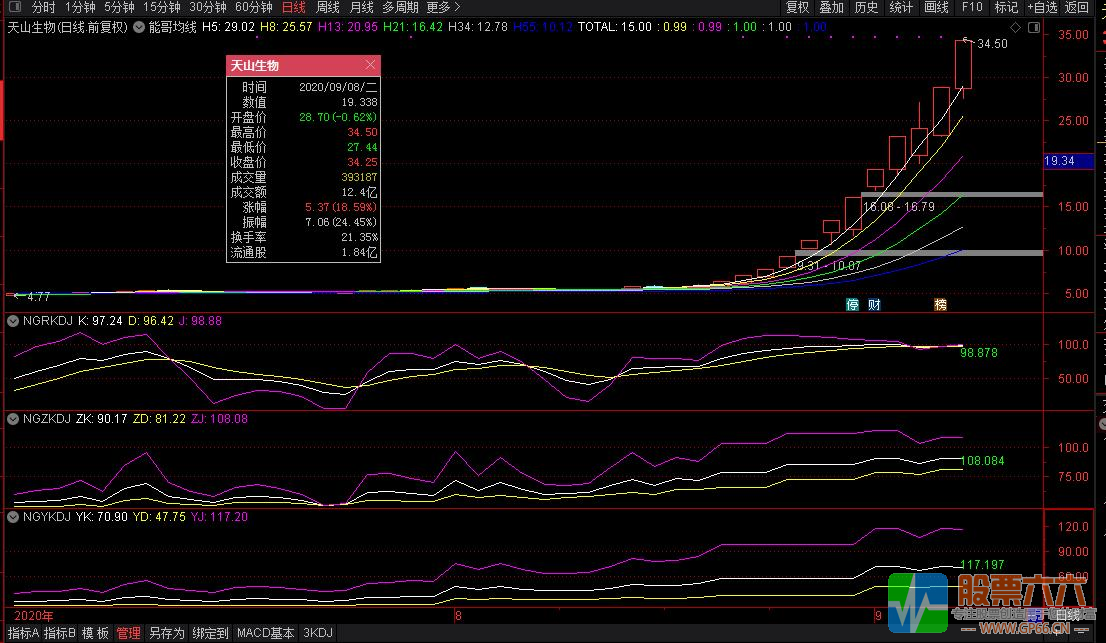Toggle the side panel icon beside 分时

click(x=13, y=7)
